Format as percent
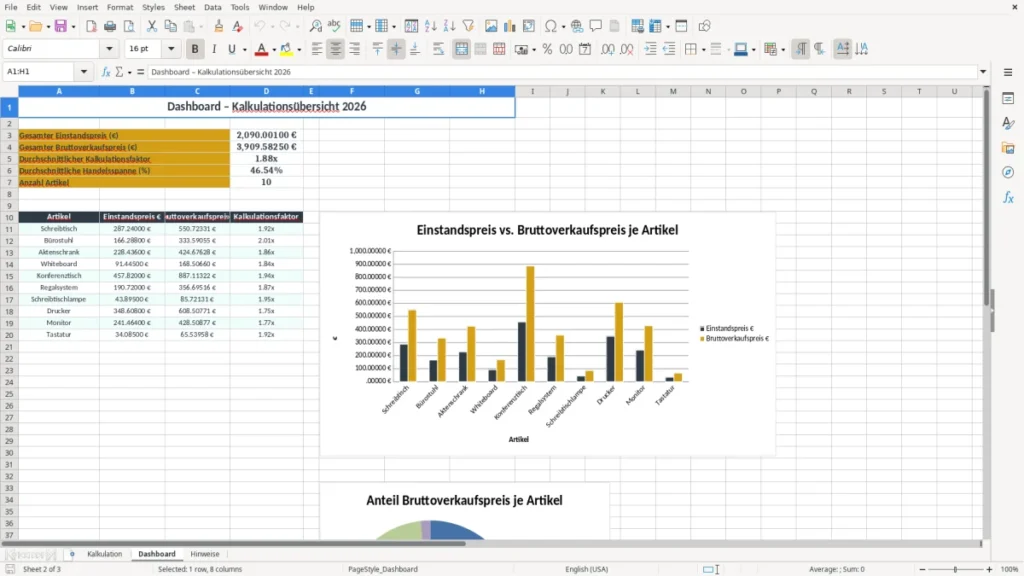This screenshot has width=1024, height=576. tap(547, 49)
